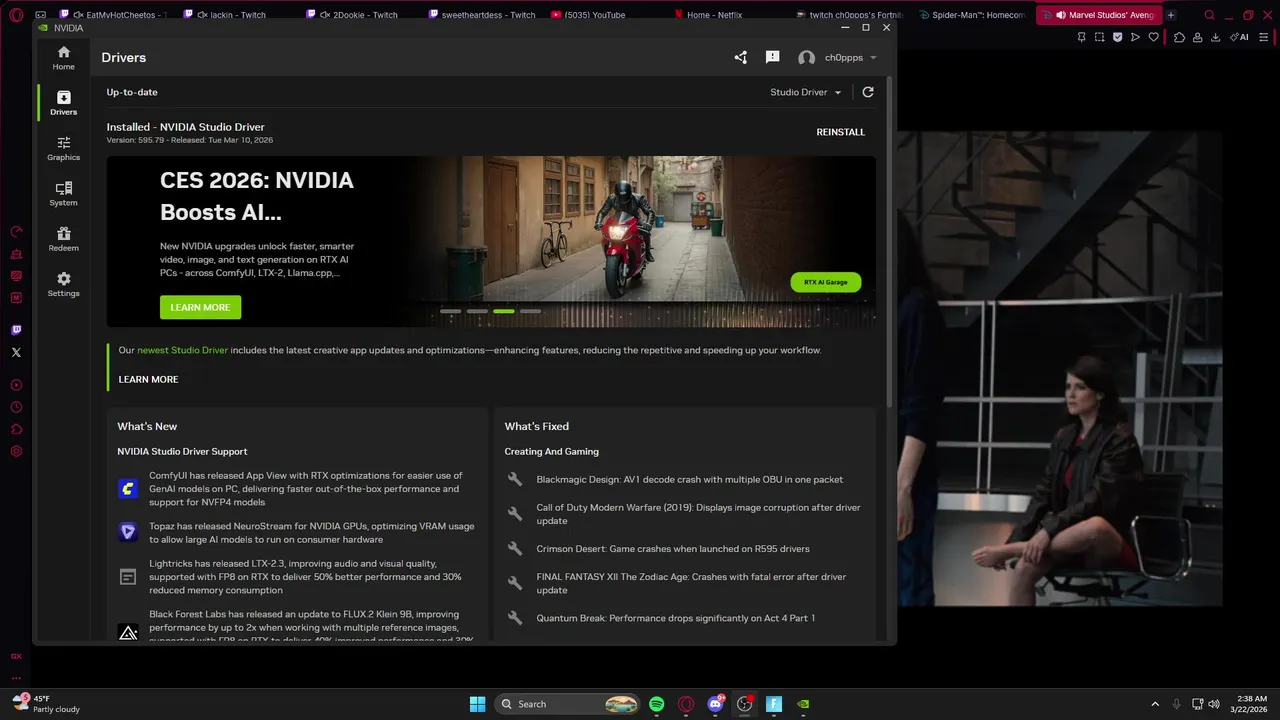Open Discord from the taskbar

point(715,704)
